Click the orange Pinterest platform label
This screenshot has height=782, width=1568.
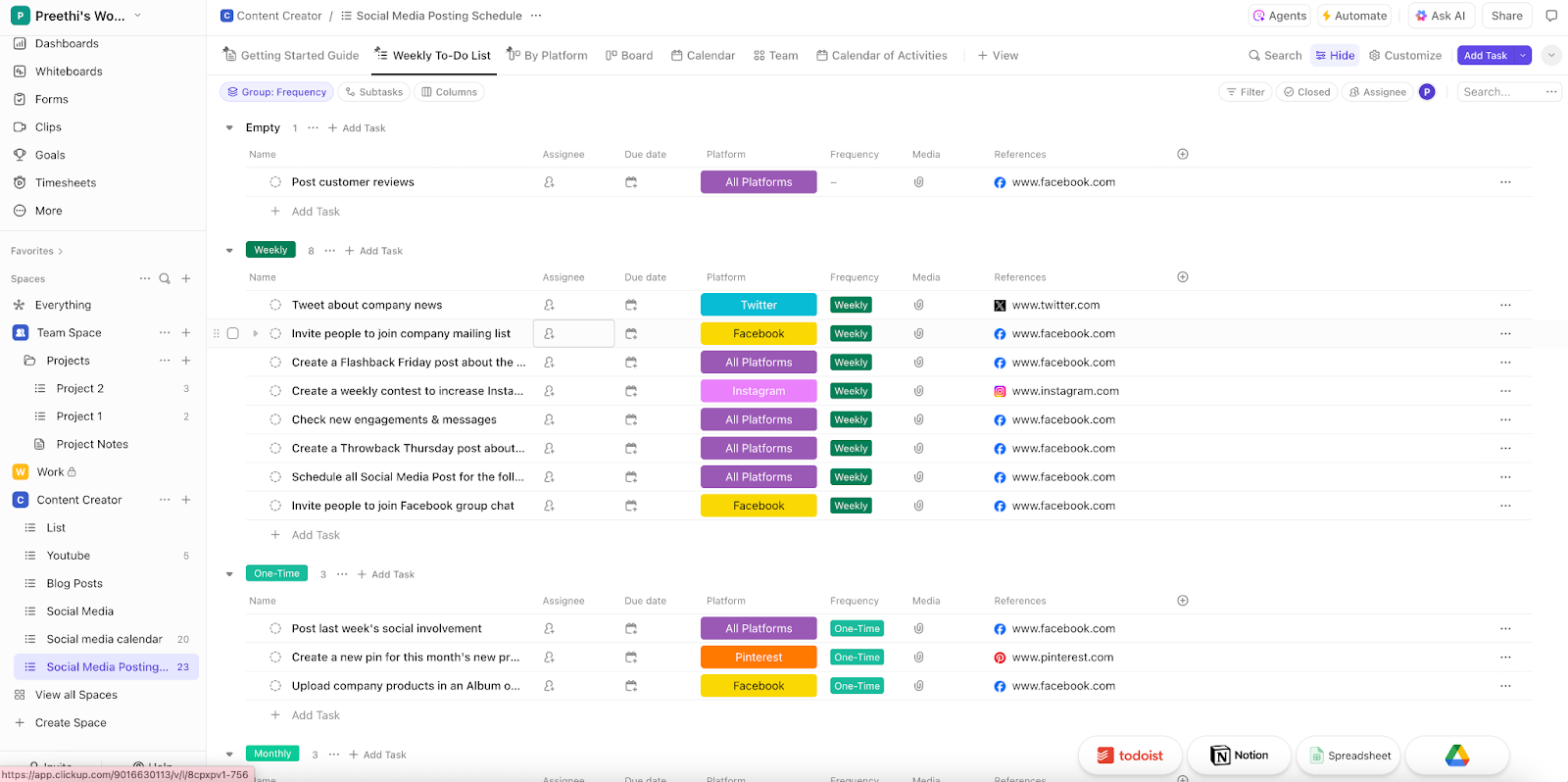click(759, 658)
